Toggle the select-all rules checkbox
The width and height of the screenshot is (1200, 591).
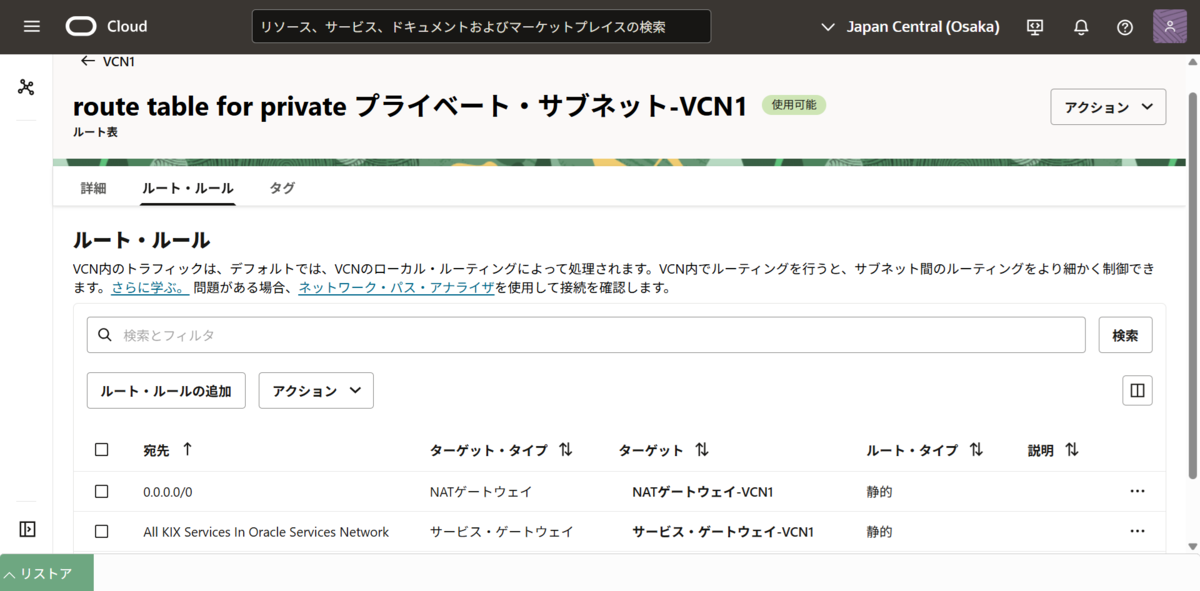101,450
